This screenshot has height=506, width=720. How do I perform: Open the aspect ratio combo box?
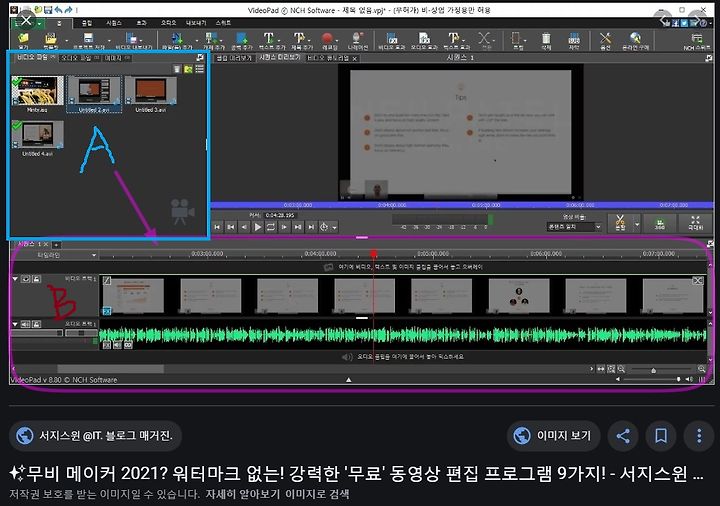[x=574, y=226]
